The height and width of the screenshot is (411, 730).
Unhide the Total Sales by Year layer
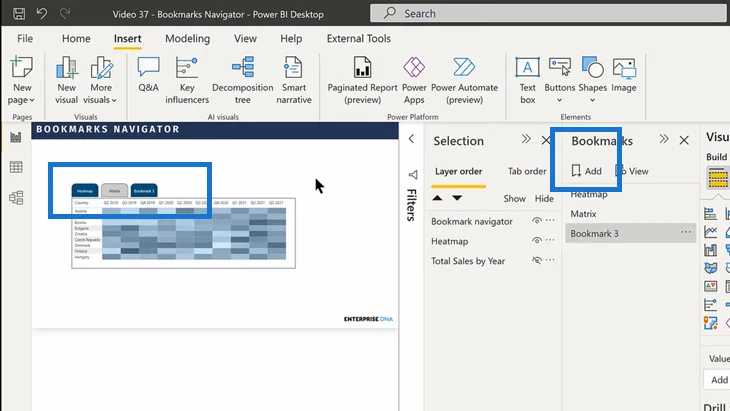coord(537,260)
